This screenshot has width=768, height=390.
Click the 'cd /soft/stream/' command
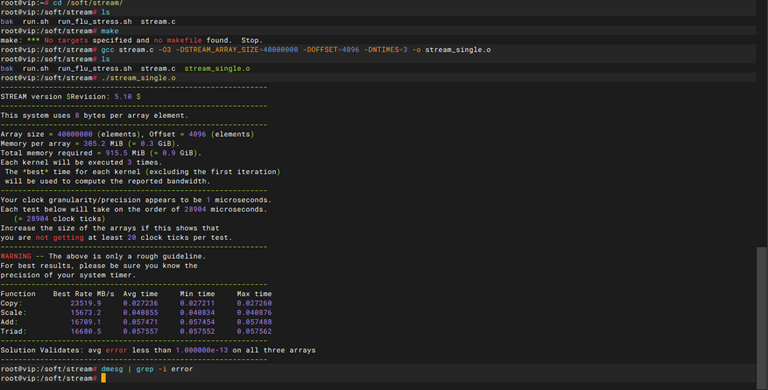88,3
